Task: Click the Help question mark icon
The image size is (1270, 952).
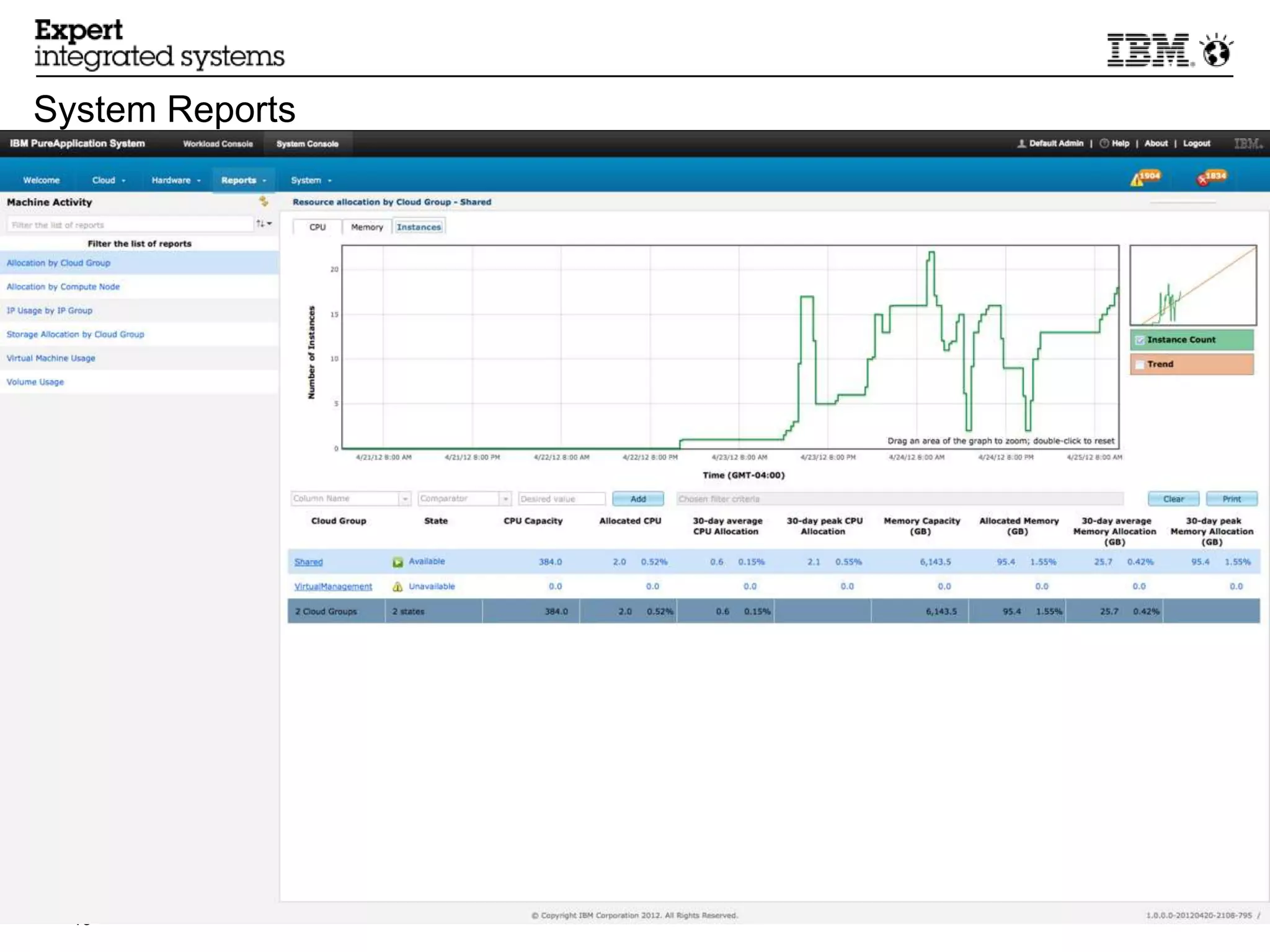Action: 1104,143
